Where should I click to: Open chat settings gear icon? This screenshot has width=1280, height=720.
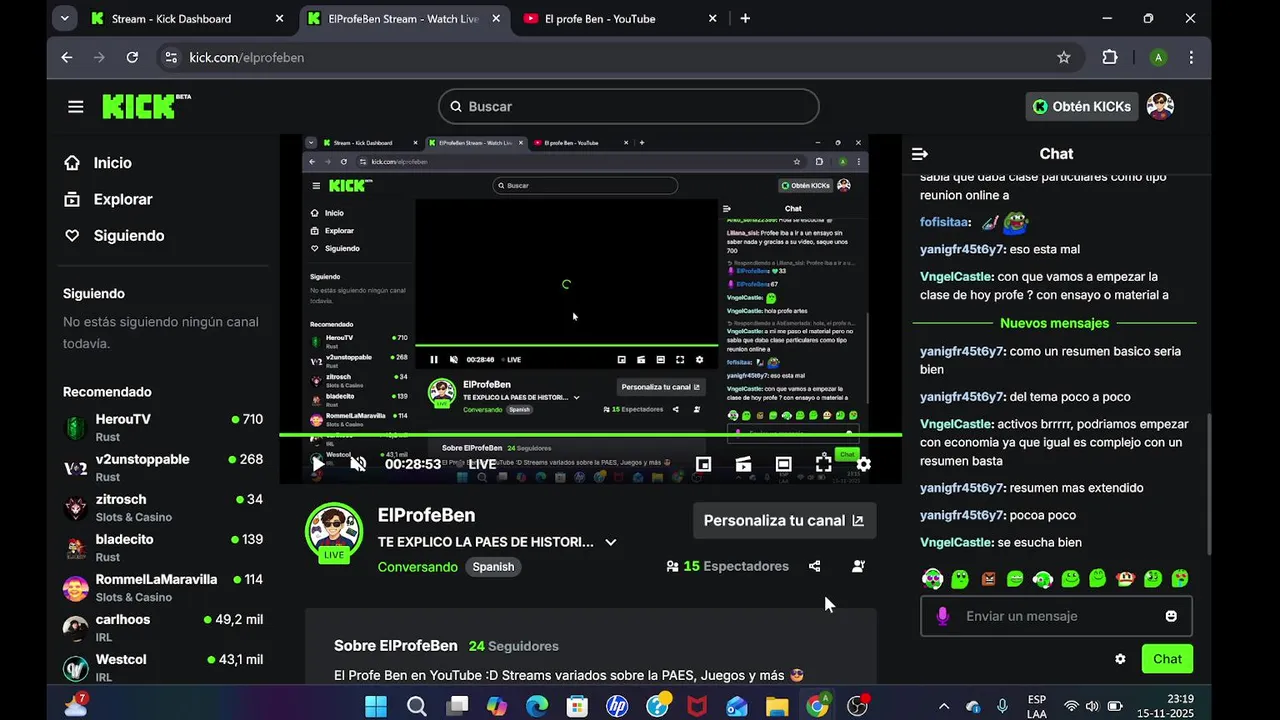click(1120, 659)
